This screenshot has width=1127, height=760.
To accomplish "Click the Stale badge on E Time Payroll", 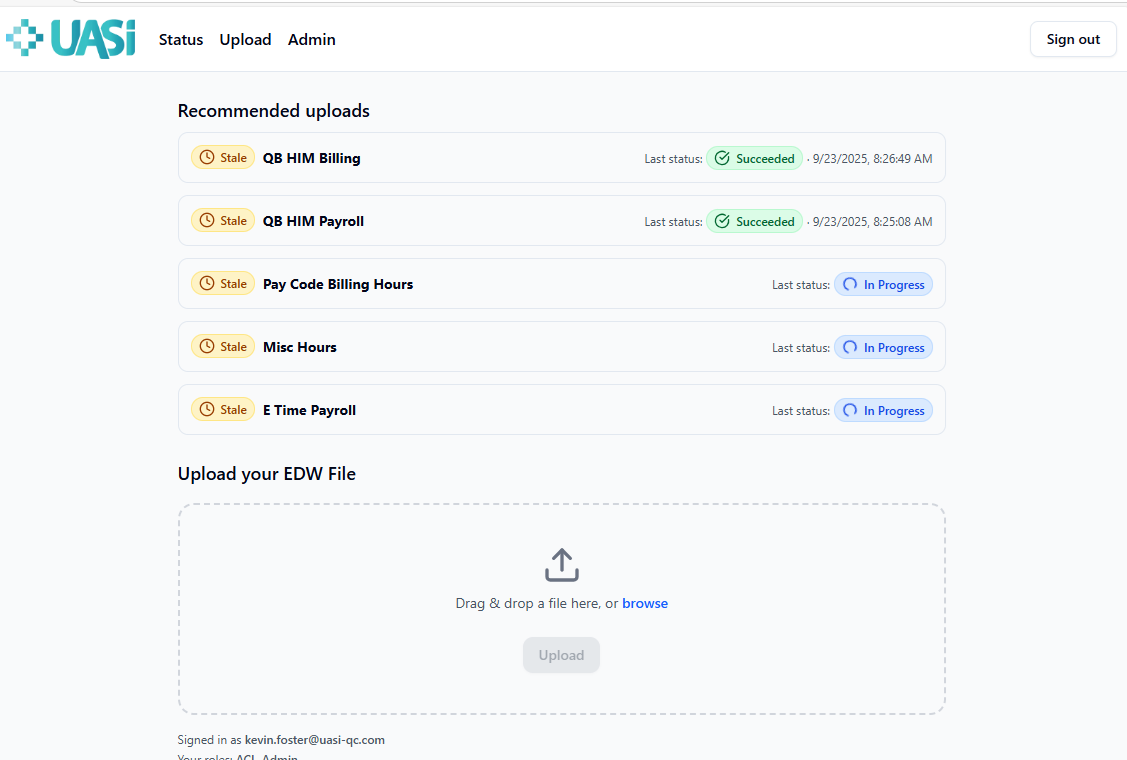I will coord(222,409).
